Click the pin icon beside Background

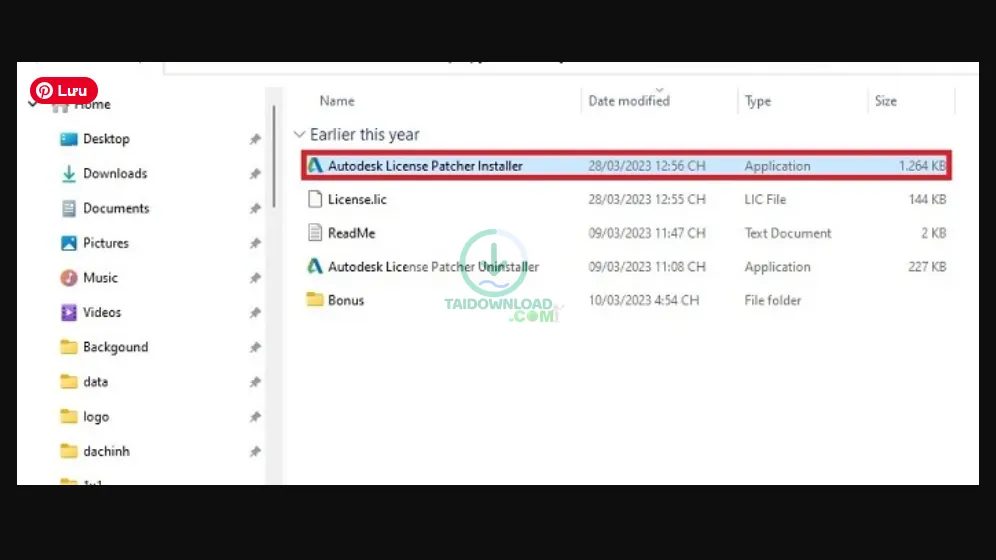click(x=255, y=347)
